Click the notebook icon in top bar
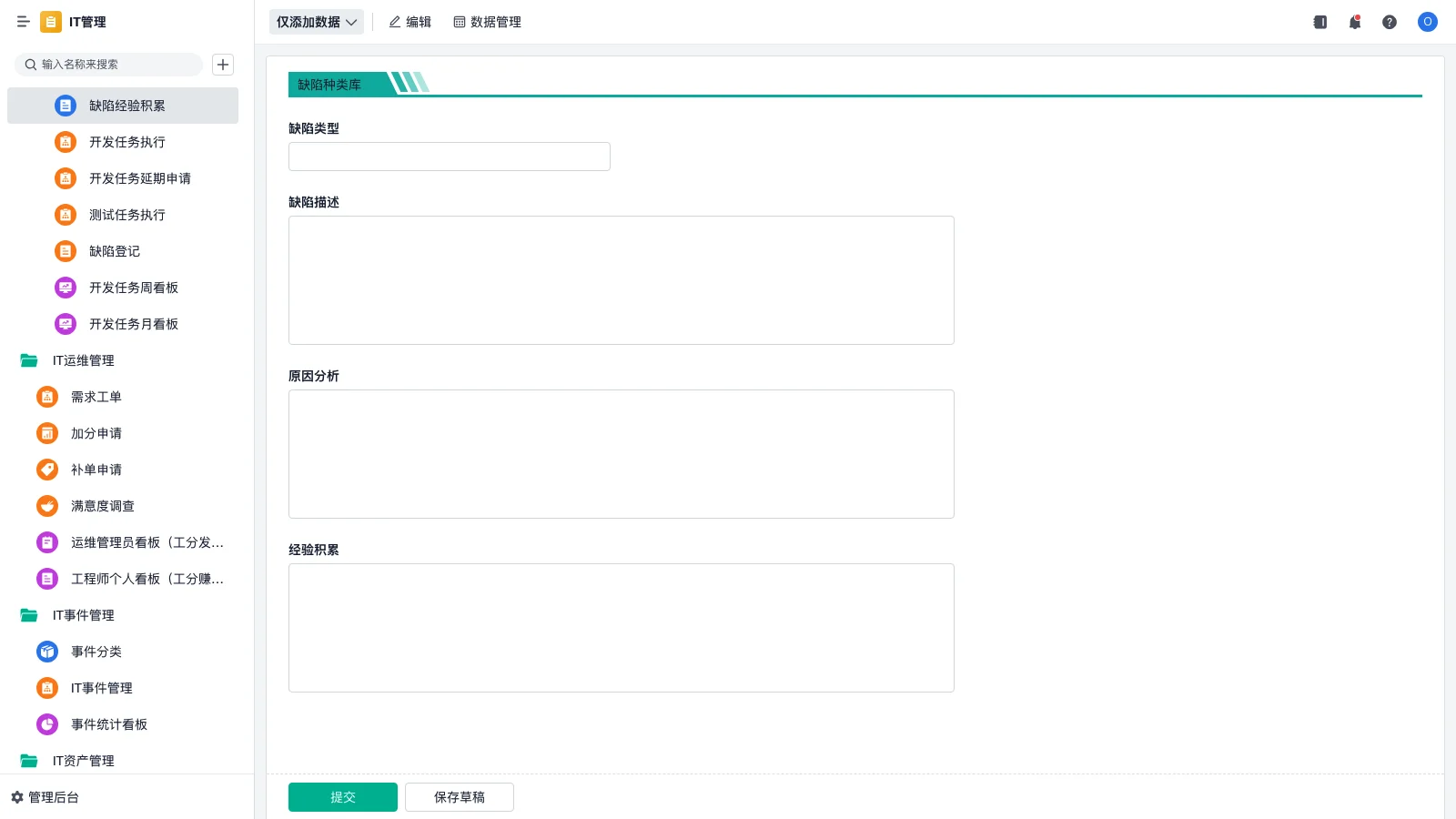This screenshot has width=1456, height=819. pos(1320,22)
